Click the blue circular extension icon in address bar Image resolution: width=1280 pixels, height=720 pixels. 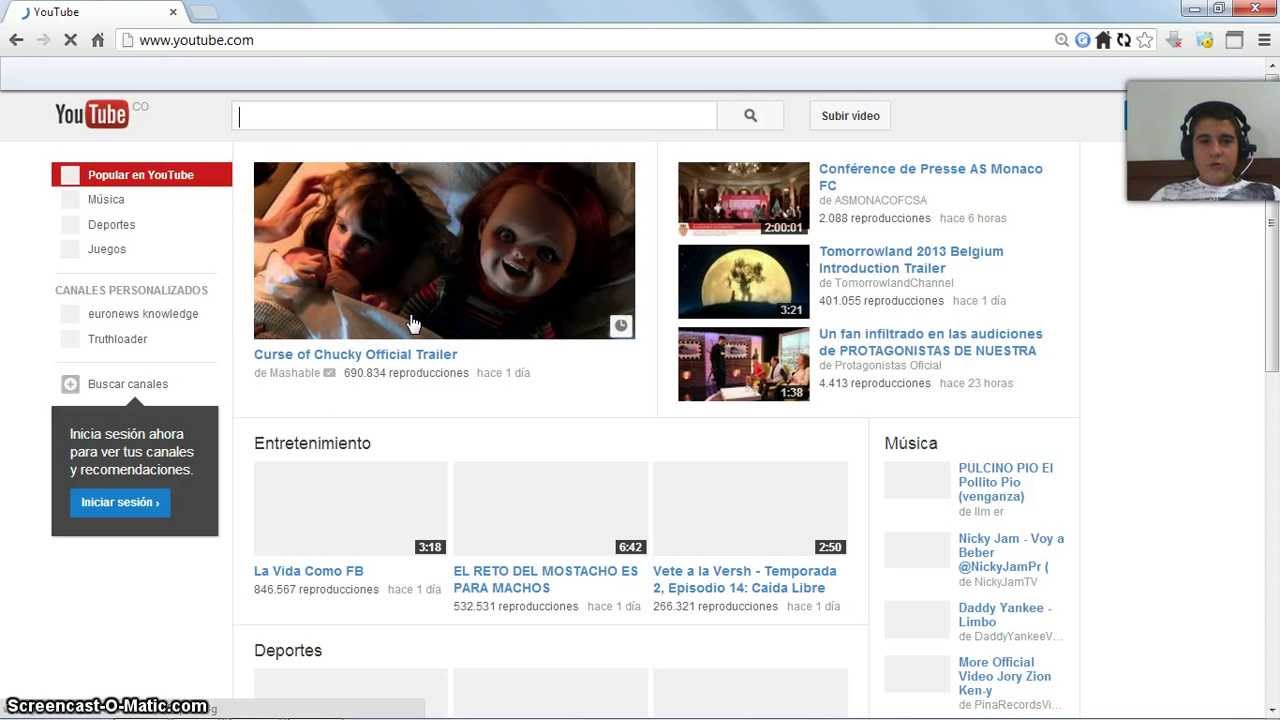(x=1082, y=40)
